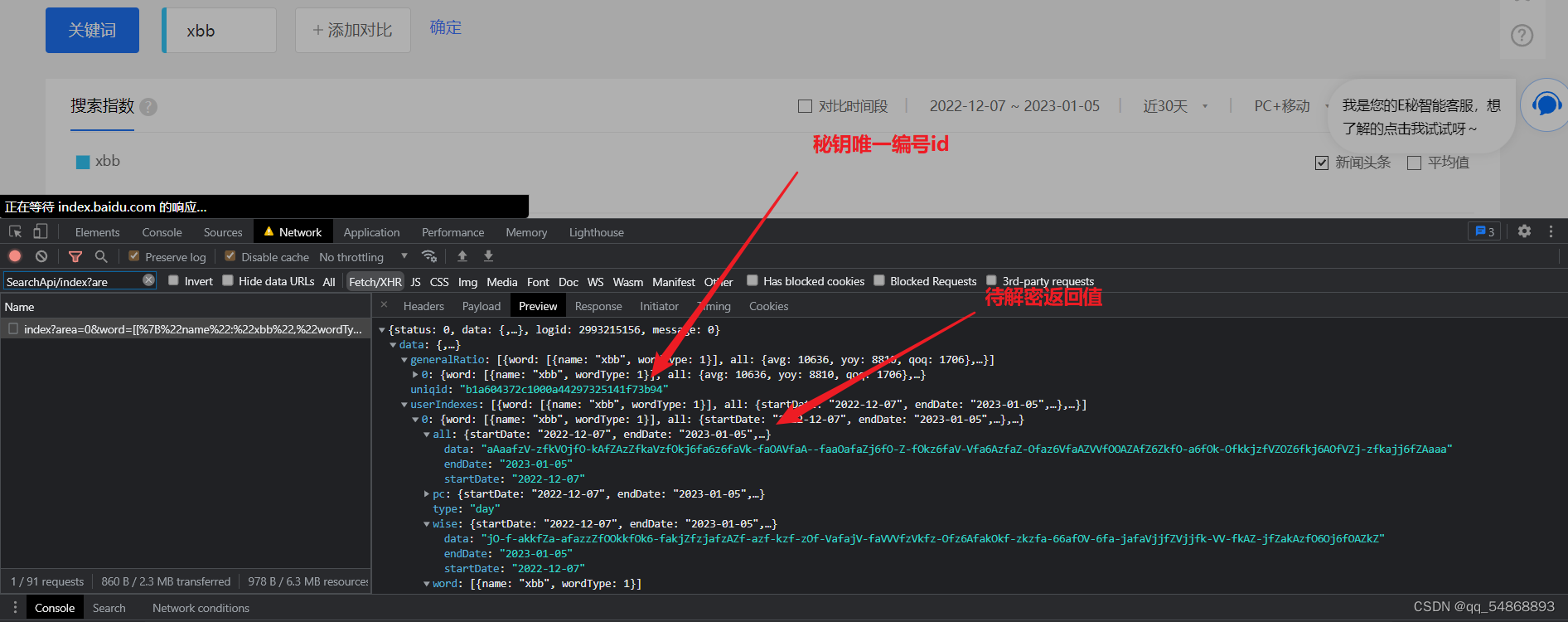1568x622 pixels.
Task: Select the Fetch/XHR filter type
Action: click(x=375, y=282)
